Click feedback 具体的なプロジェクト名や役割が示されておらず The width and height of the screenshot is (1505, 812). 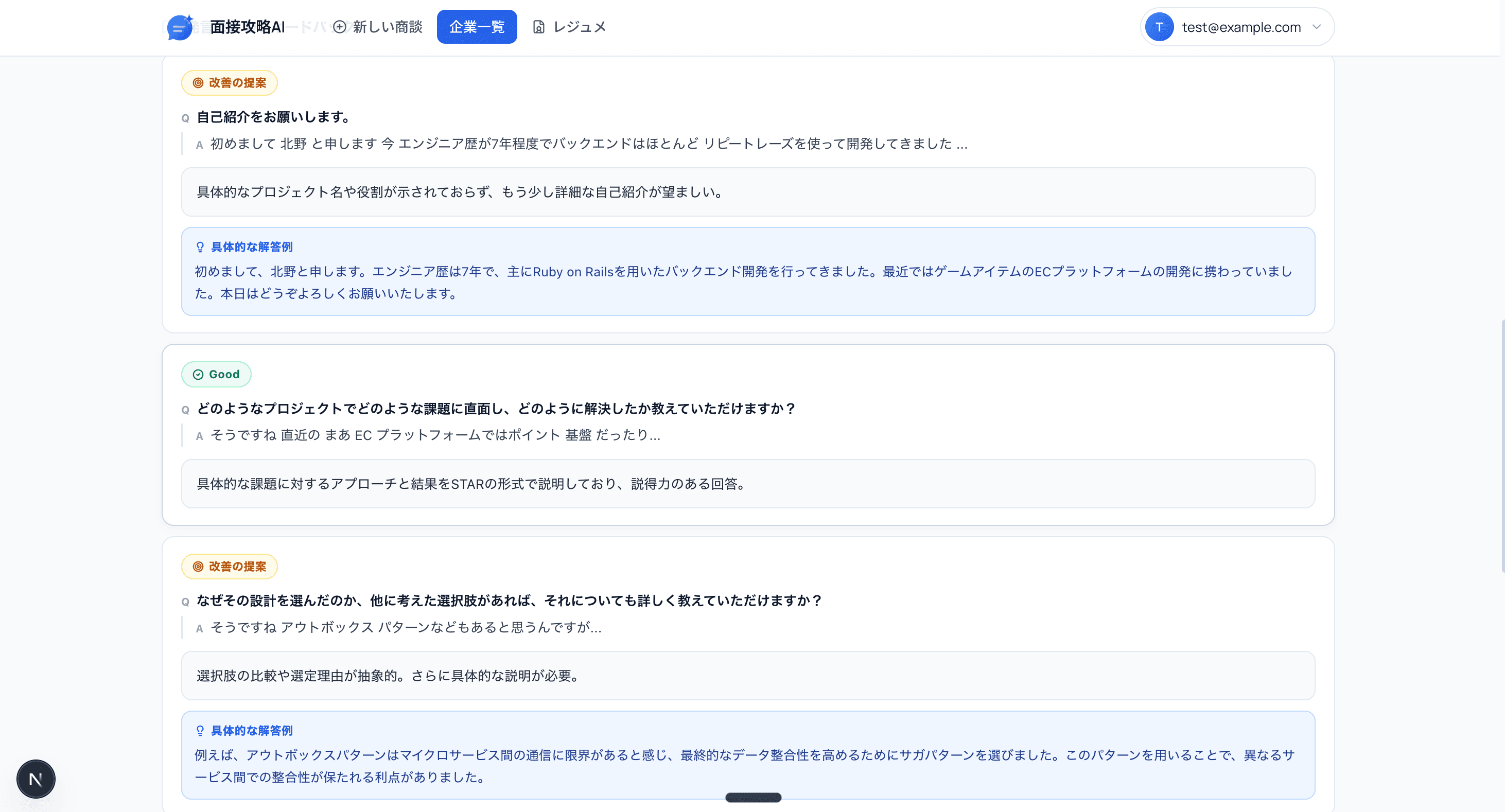(x=748, y=192)
